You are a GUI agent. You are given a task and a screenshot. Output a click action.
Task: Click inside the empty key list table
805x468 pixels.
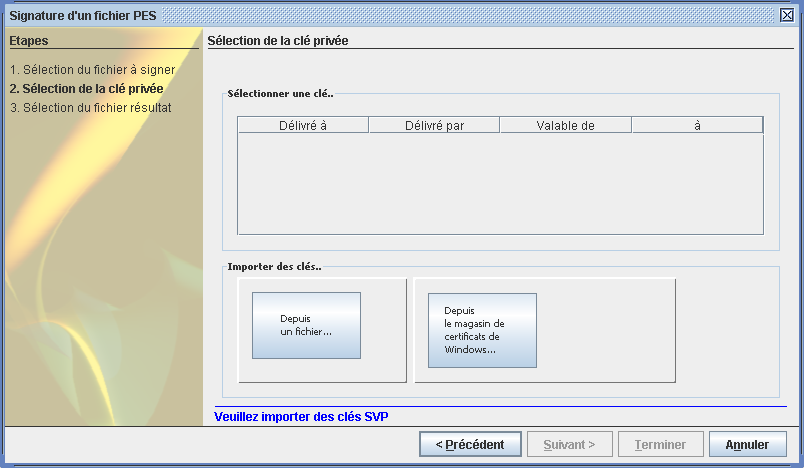pyautogui.click(x=500, y=183)
